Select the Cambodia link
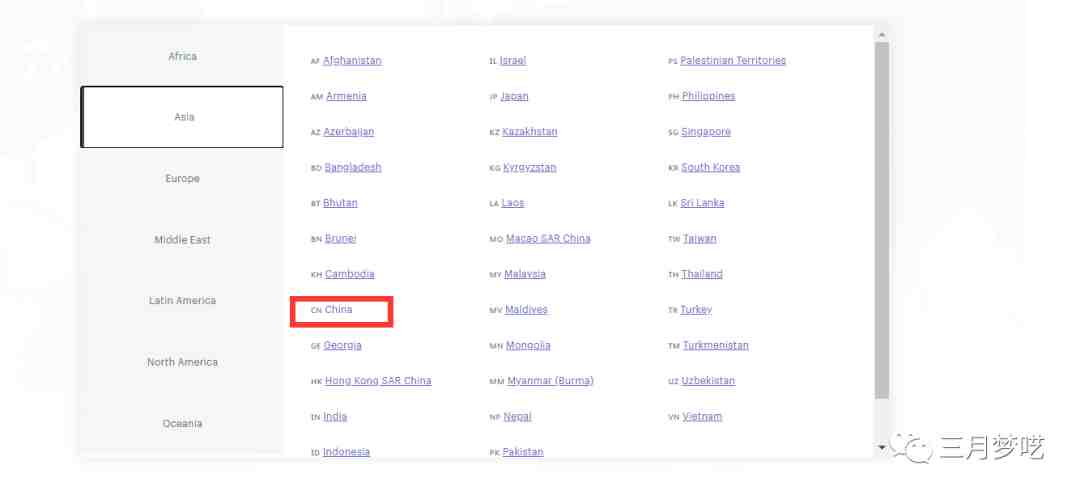Image resolution: width=1080 pixels, height=495 pixels. coord(350,274)
